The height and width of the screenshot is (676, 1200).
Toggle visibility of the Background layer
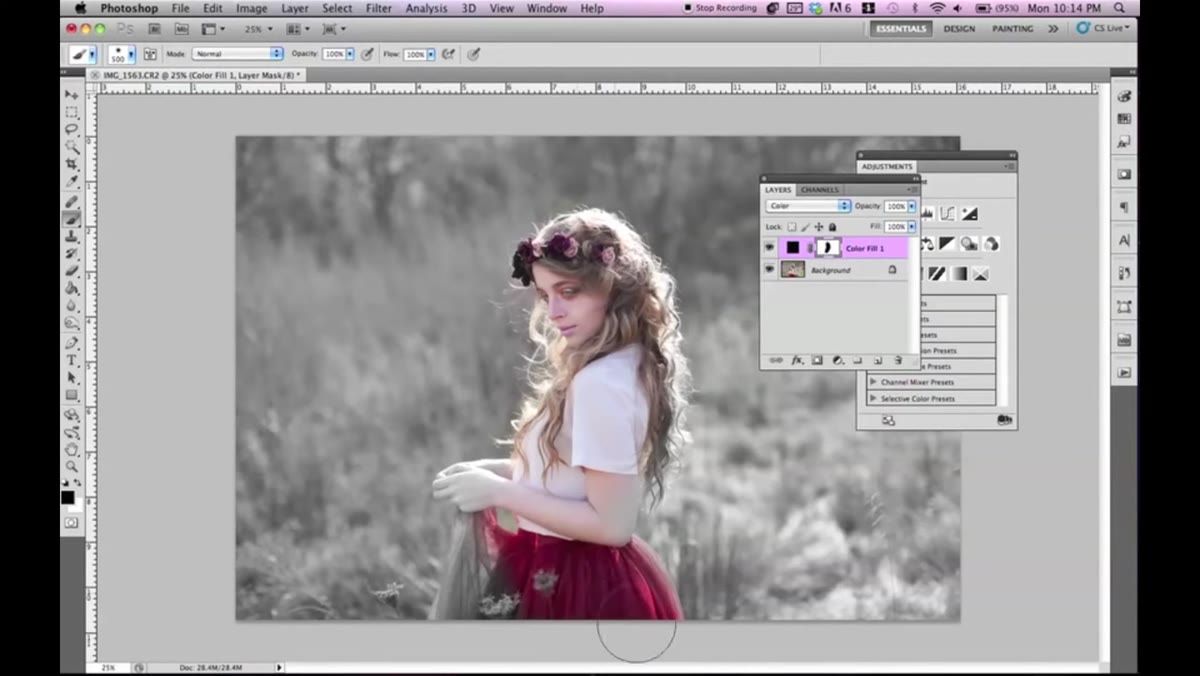[769, 270]
